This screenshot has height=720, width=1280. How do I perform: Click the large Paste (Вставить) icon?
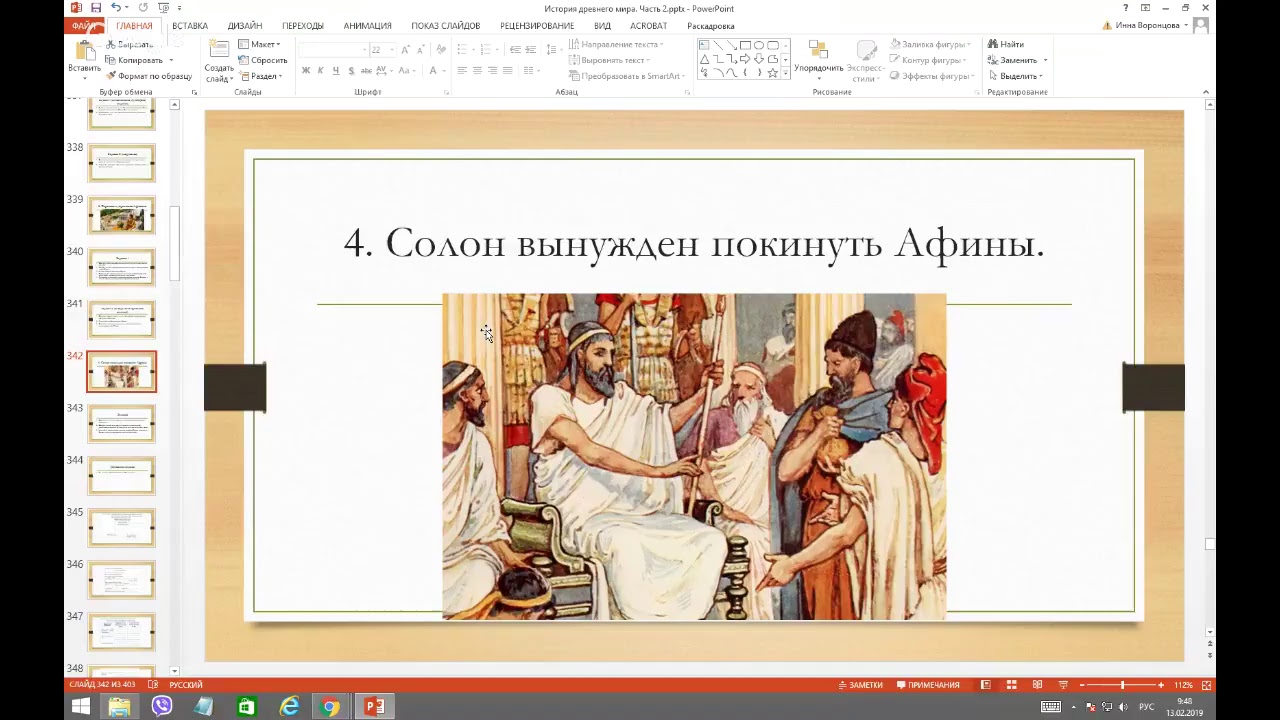click(84, 52)
